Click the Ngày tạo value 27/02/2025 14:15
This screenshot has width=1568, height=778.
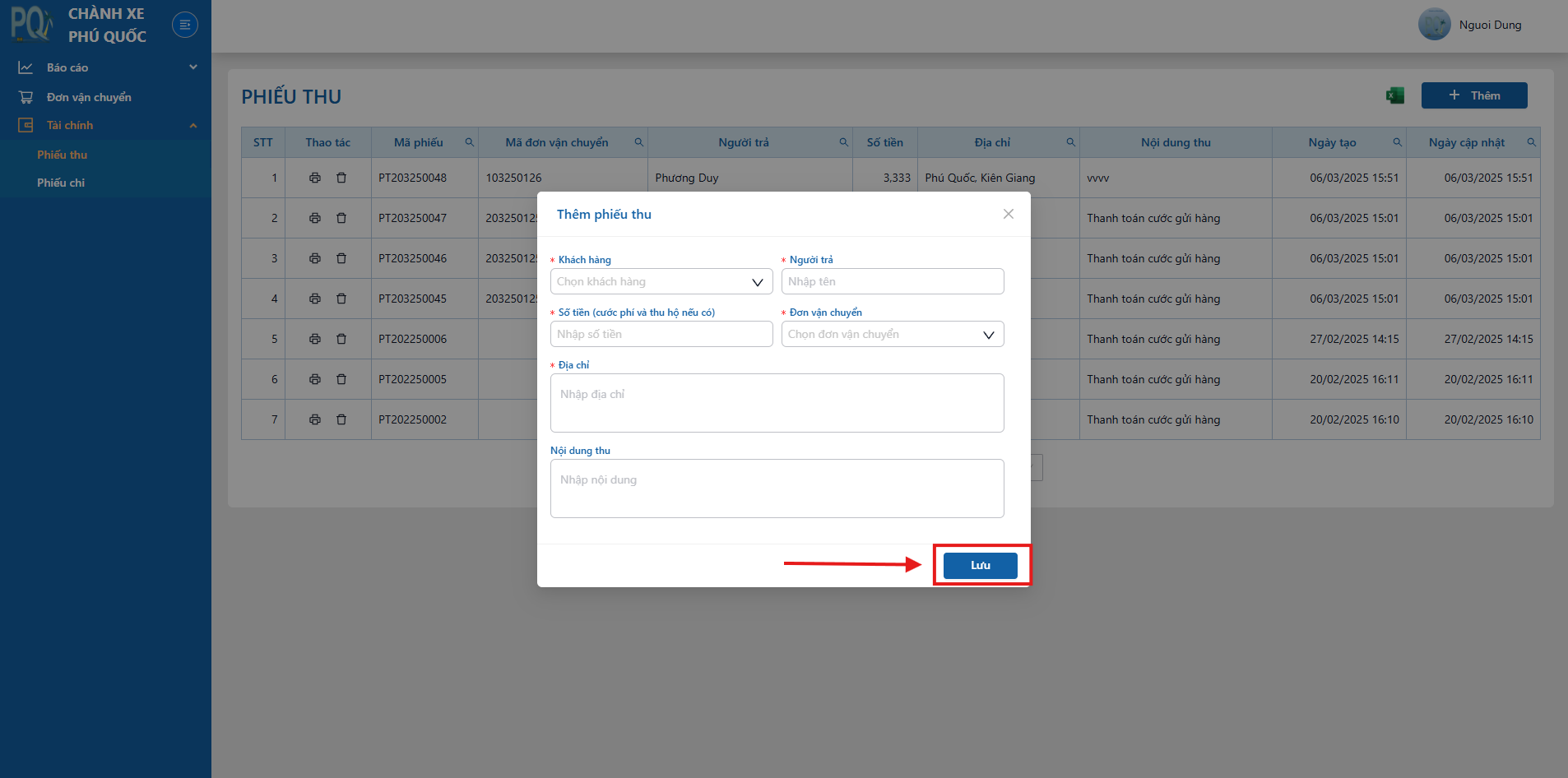tap(1354, 339)
